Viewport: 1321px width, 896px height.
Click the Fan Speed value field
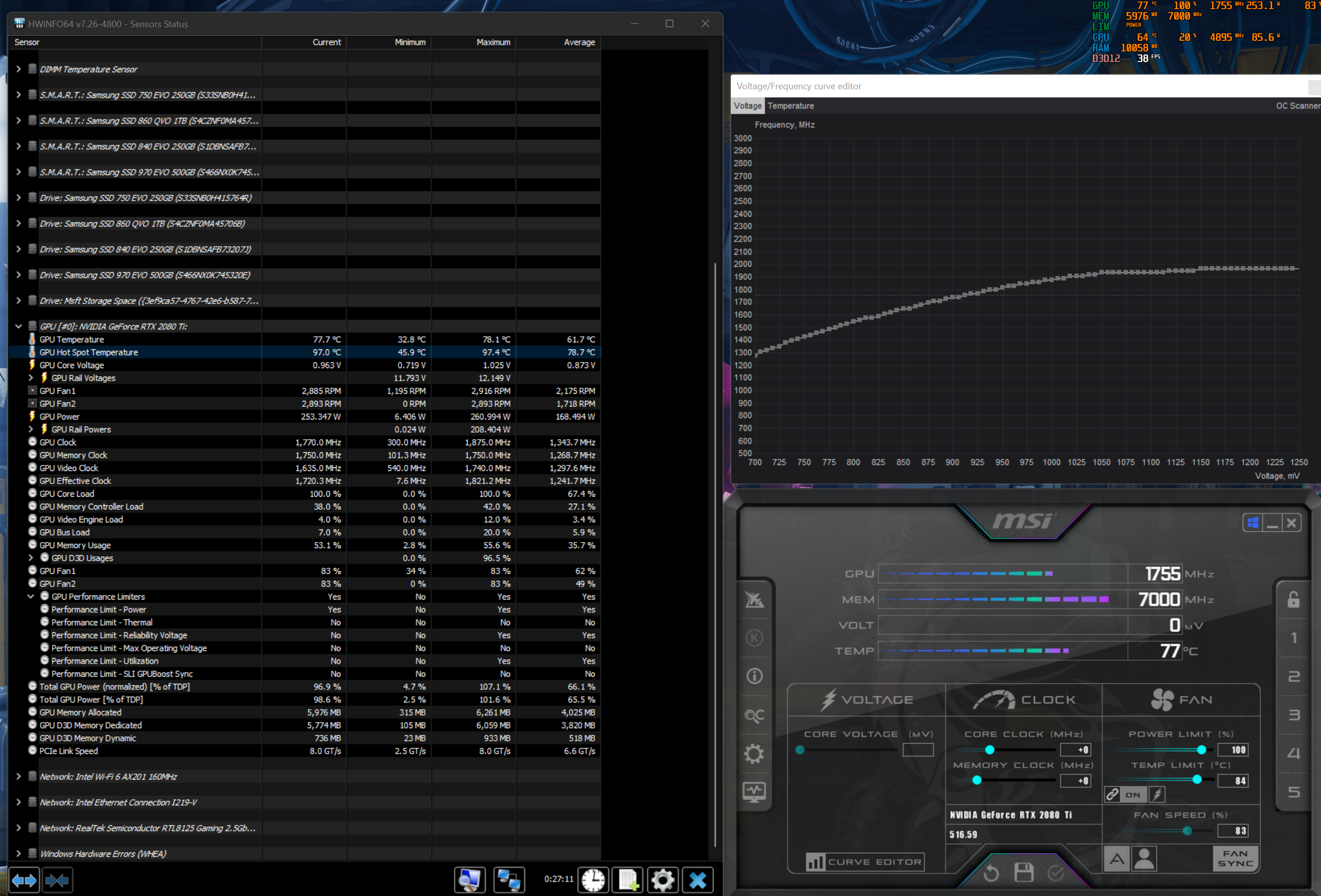pyautogui.click(x=1233, y=830)
